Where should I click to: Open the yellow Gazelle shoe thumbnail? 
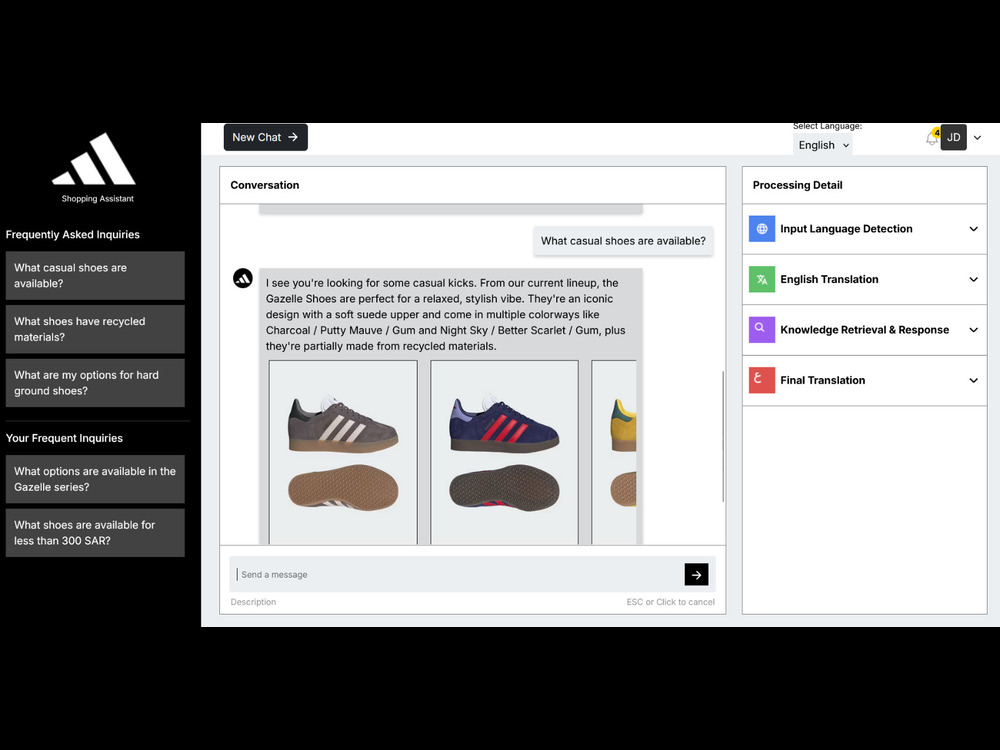tap(614, 452)
